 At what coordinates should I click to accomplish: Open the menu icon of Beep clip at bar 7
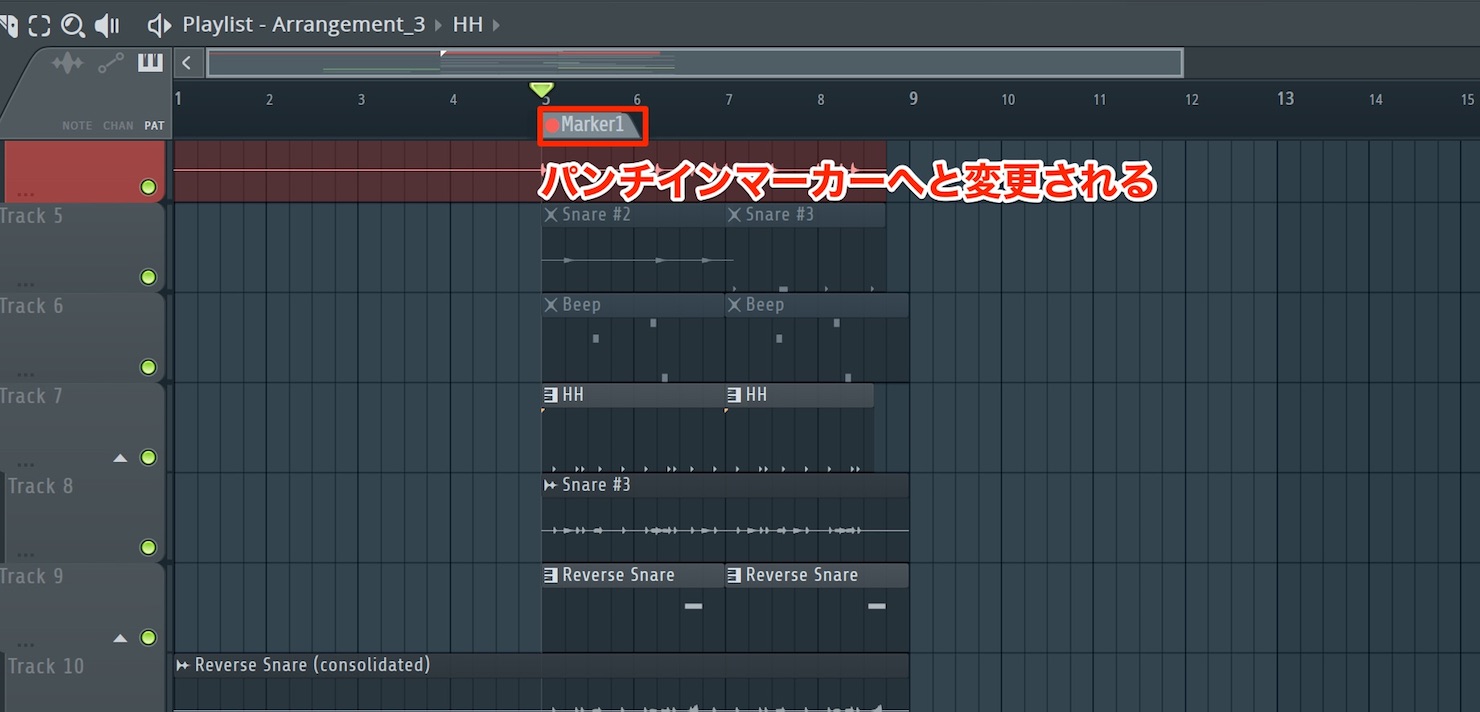pyautogui.click(x=734, y=305)
